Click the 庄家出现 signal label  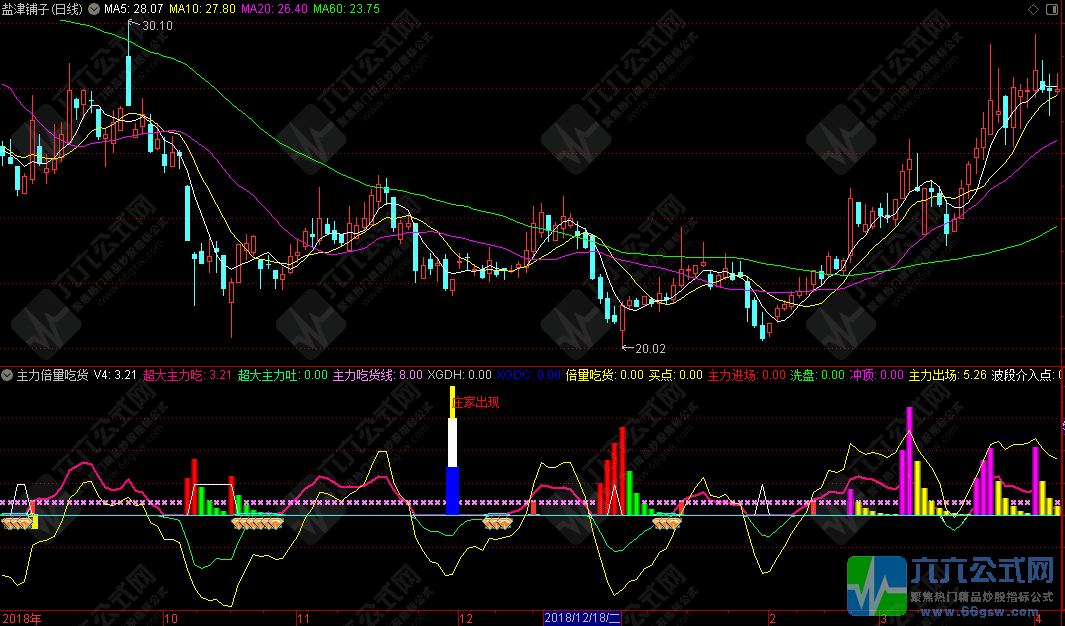tap(476, 402)
